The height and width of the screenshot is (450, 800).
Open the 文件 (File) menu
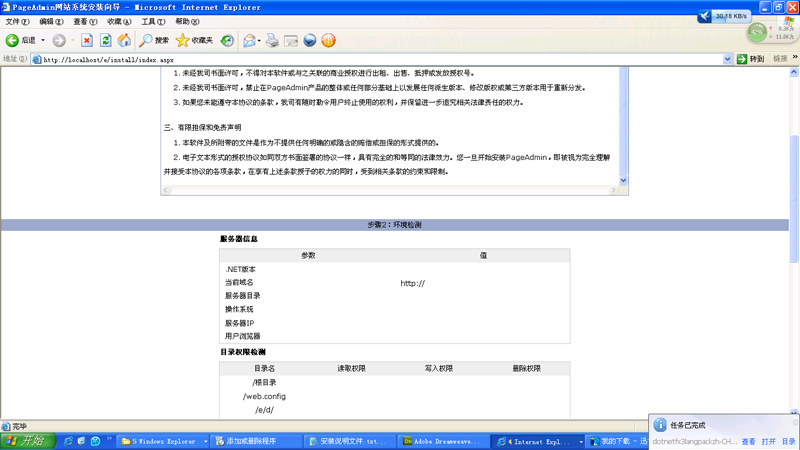pos(17,21)
